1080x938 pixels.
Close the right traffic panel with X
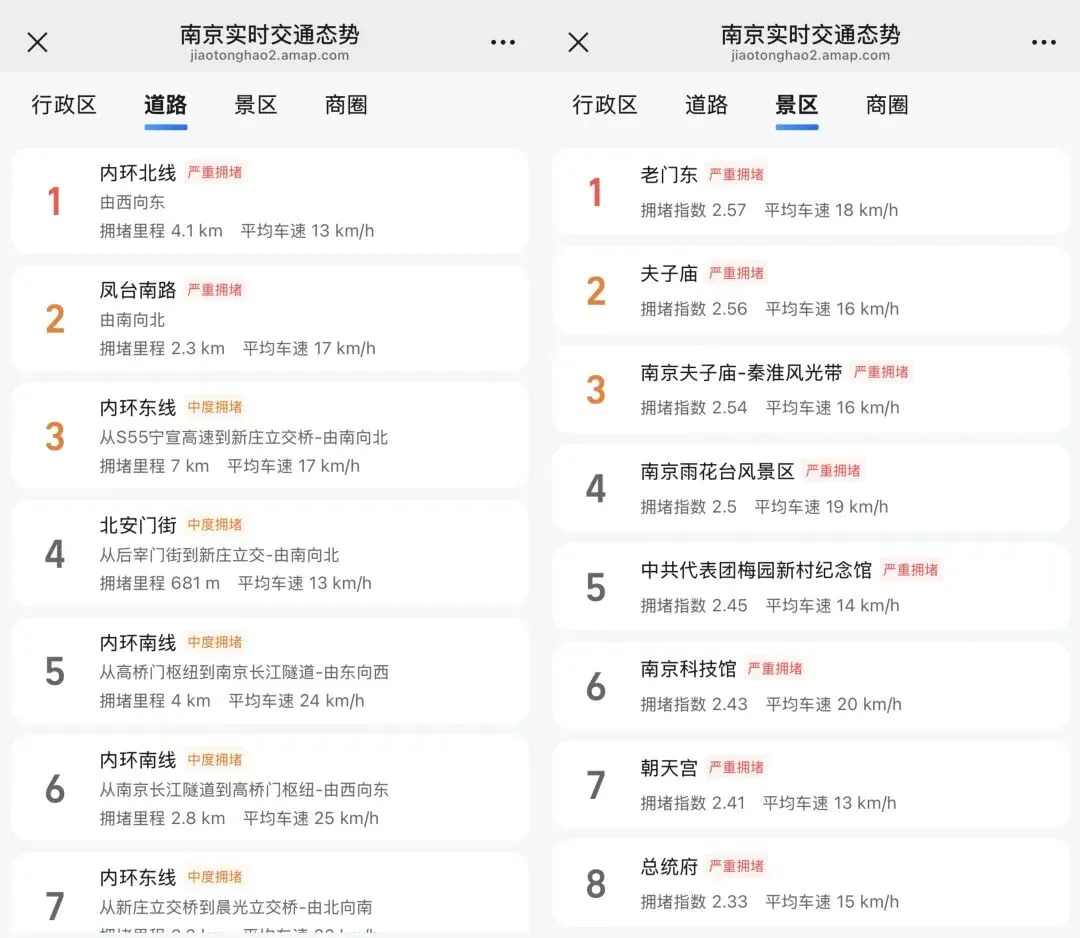pos(578,42)
